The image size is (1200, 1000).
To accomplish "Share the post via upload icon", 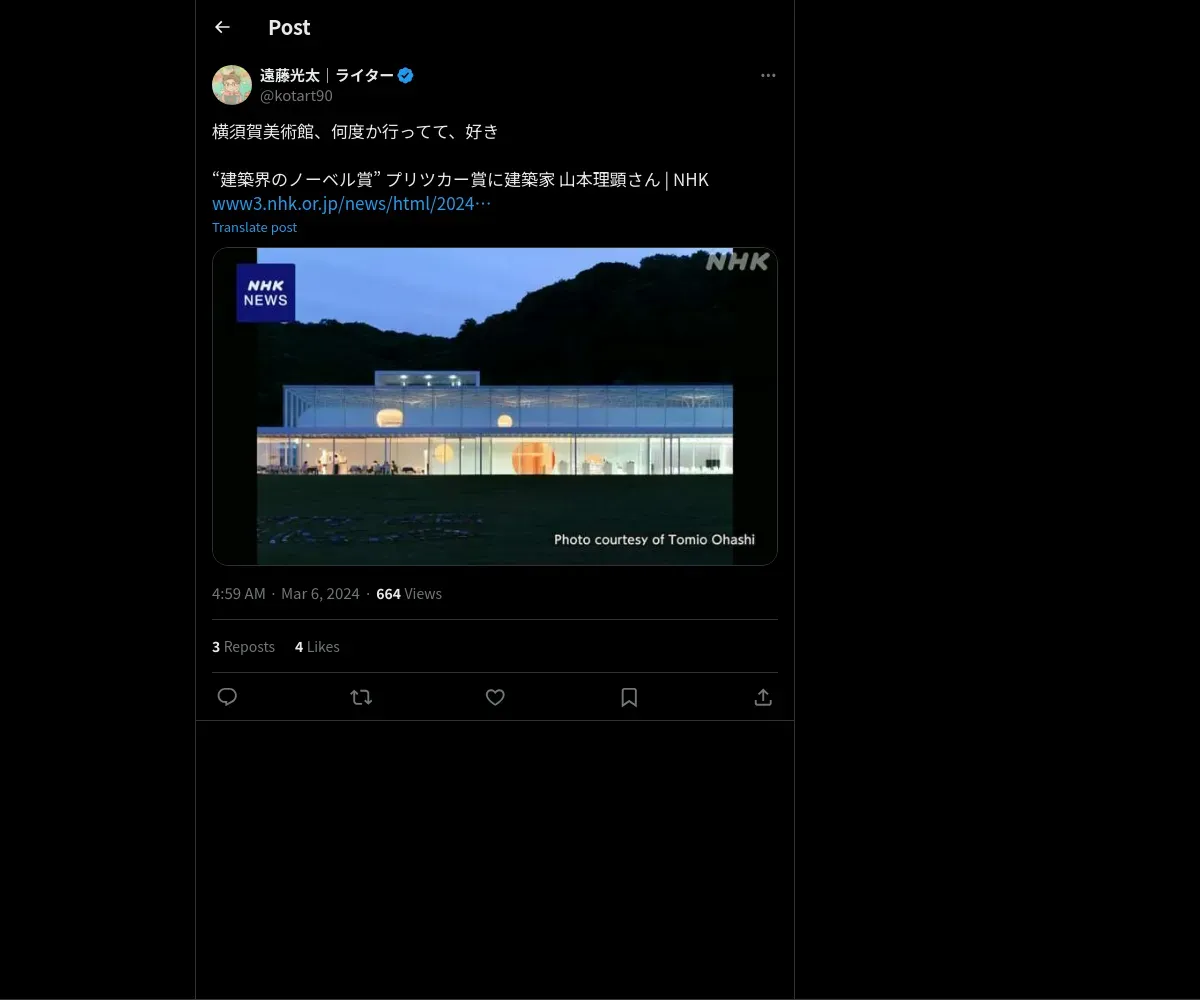I will tap(763, 697).
